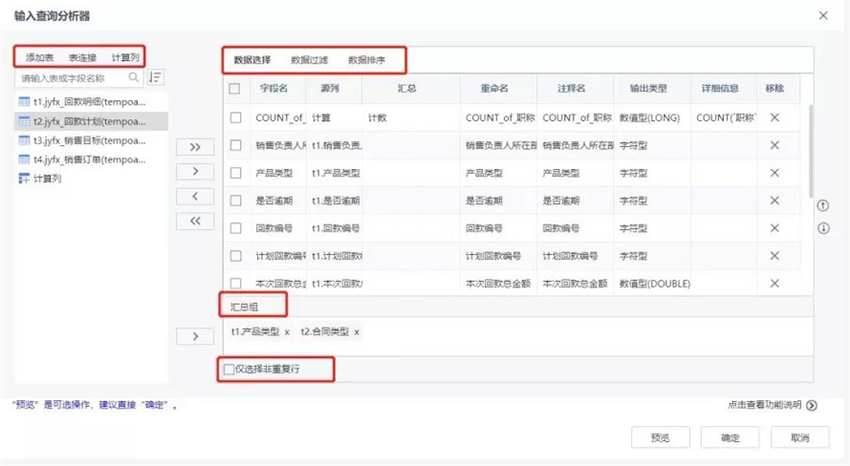
Task: Remove the 回款编号 row with its X
Action: click(775, 228)
